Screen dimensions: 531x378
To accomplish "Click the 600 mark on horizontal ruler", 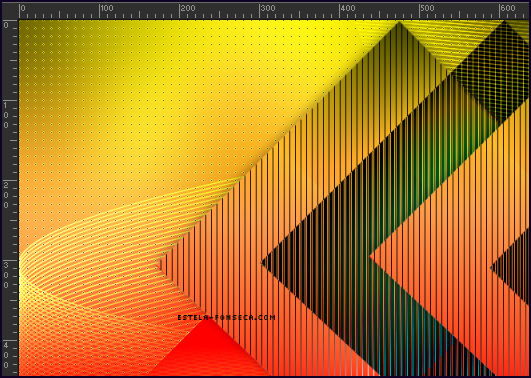I will [x=508, y=8].
